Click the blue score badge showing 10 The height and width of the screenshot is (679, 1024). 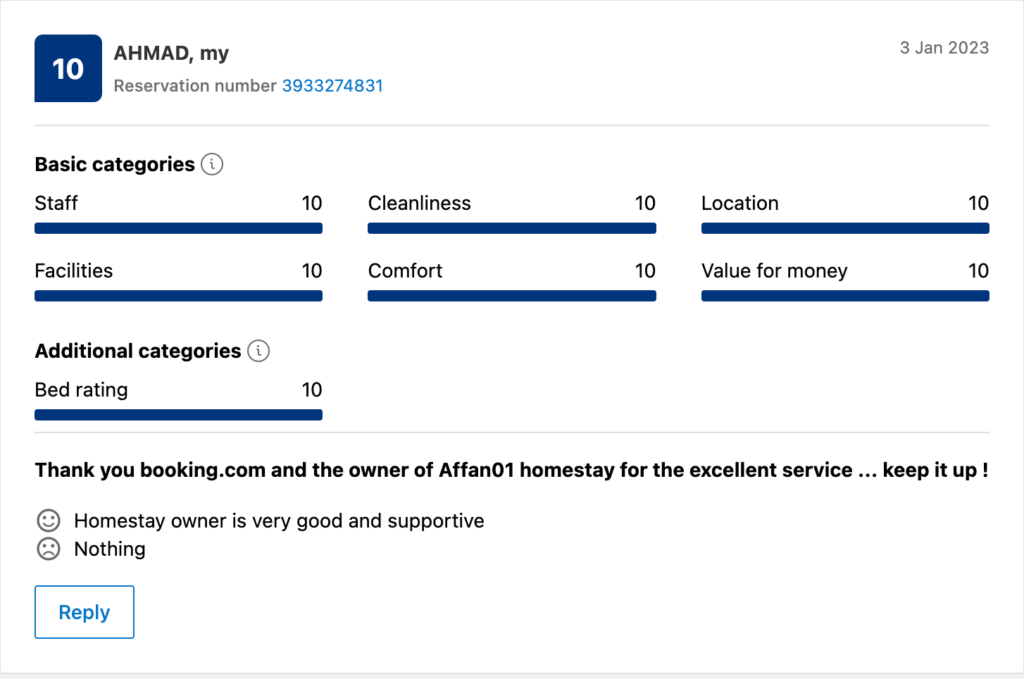68,68
